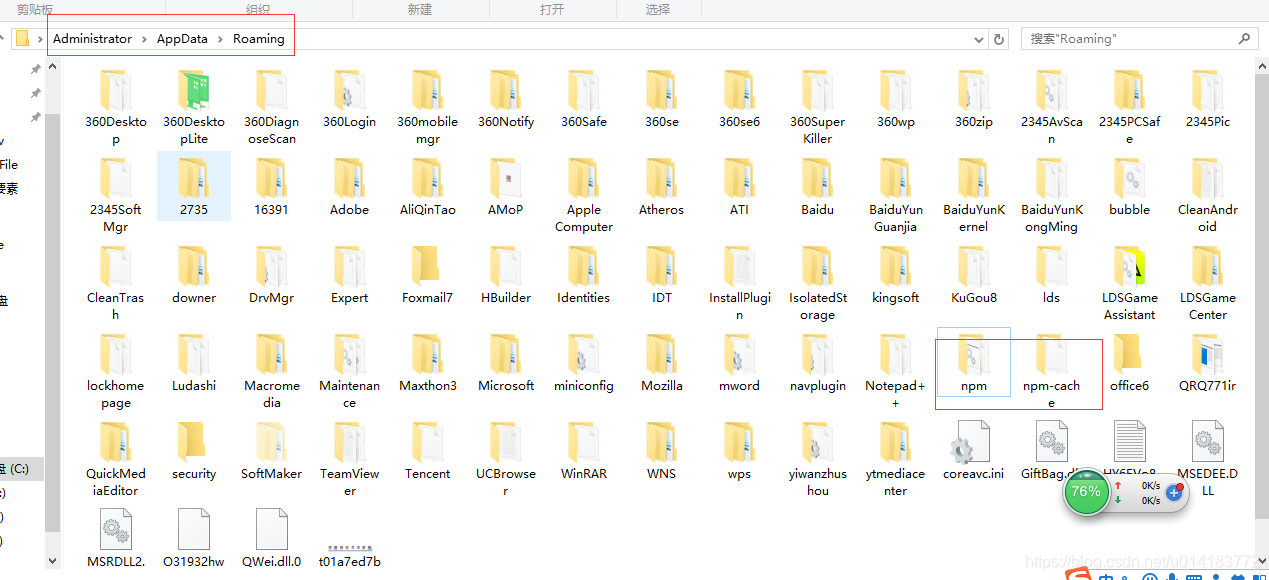1269x580 pixels.
Task: Click the blue plus on speed widget
Action: tap(1174, 493)
